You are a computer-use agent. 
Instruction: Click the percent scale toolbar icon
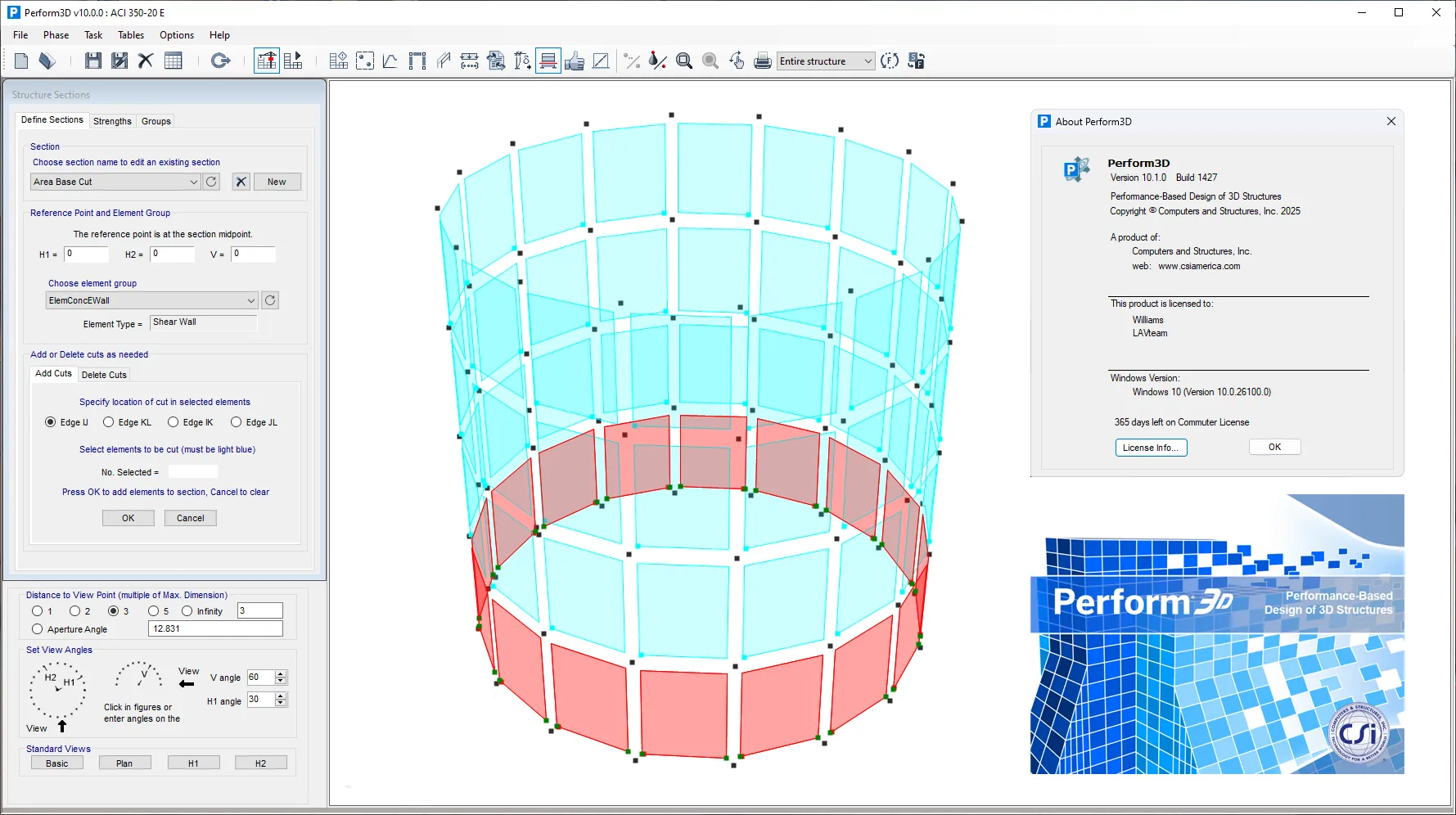(x=632, y=61)
